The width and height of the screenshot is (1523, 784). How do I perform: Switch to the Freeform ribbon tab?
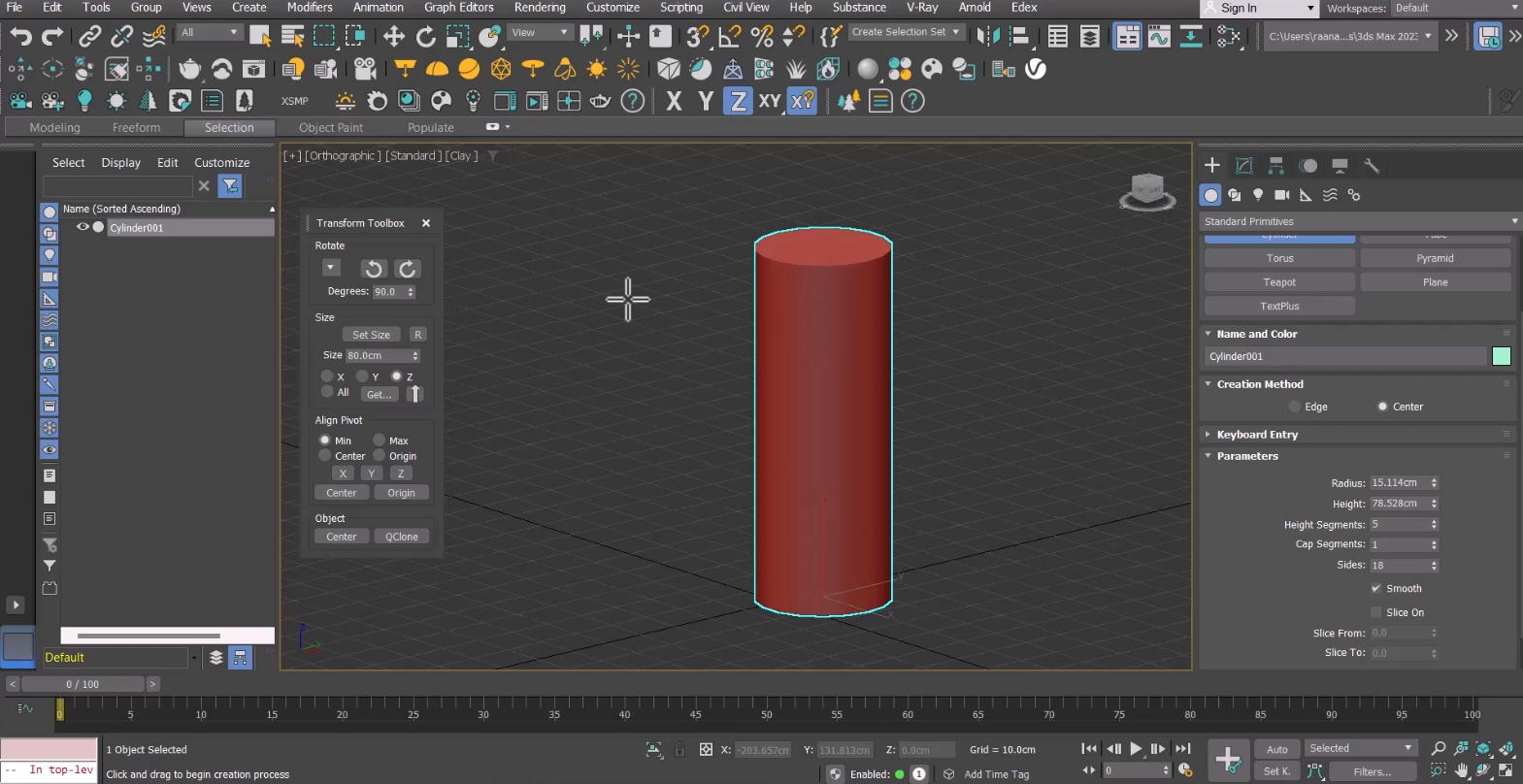[x=136, y=128]
